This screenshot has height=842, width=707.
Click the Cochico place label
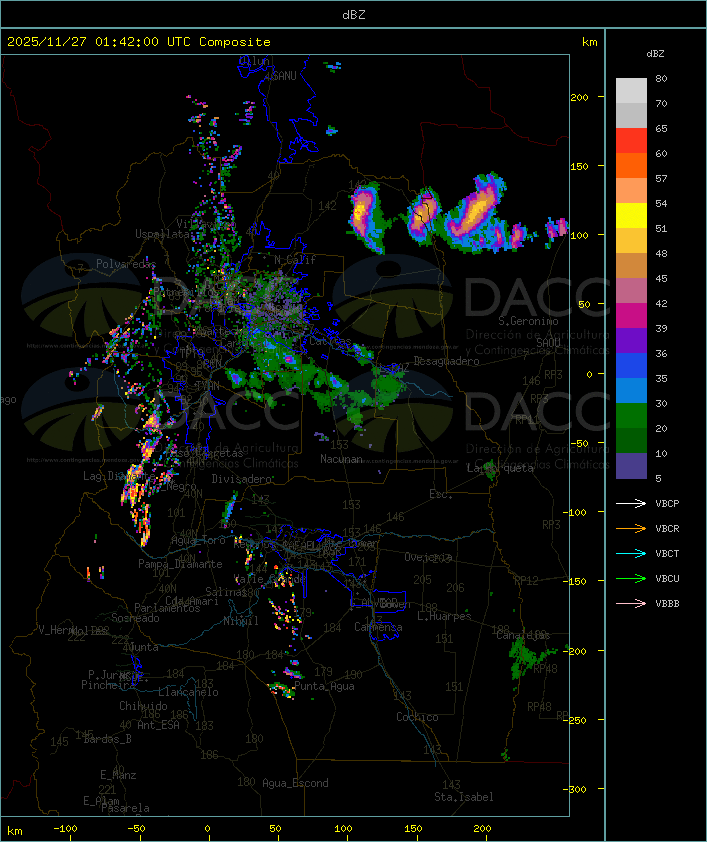click(417, 717)
